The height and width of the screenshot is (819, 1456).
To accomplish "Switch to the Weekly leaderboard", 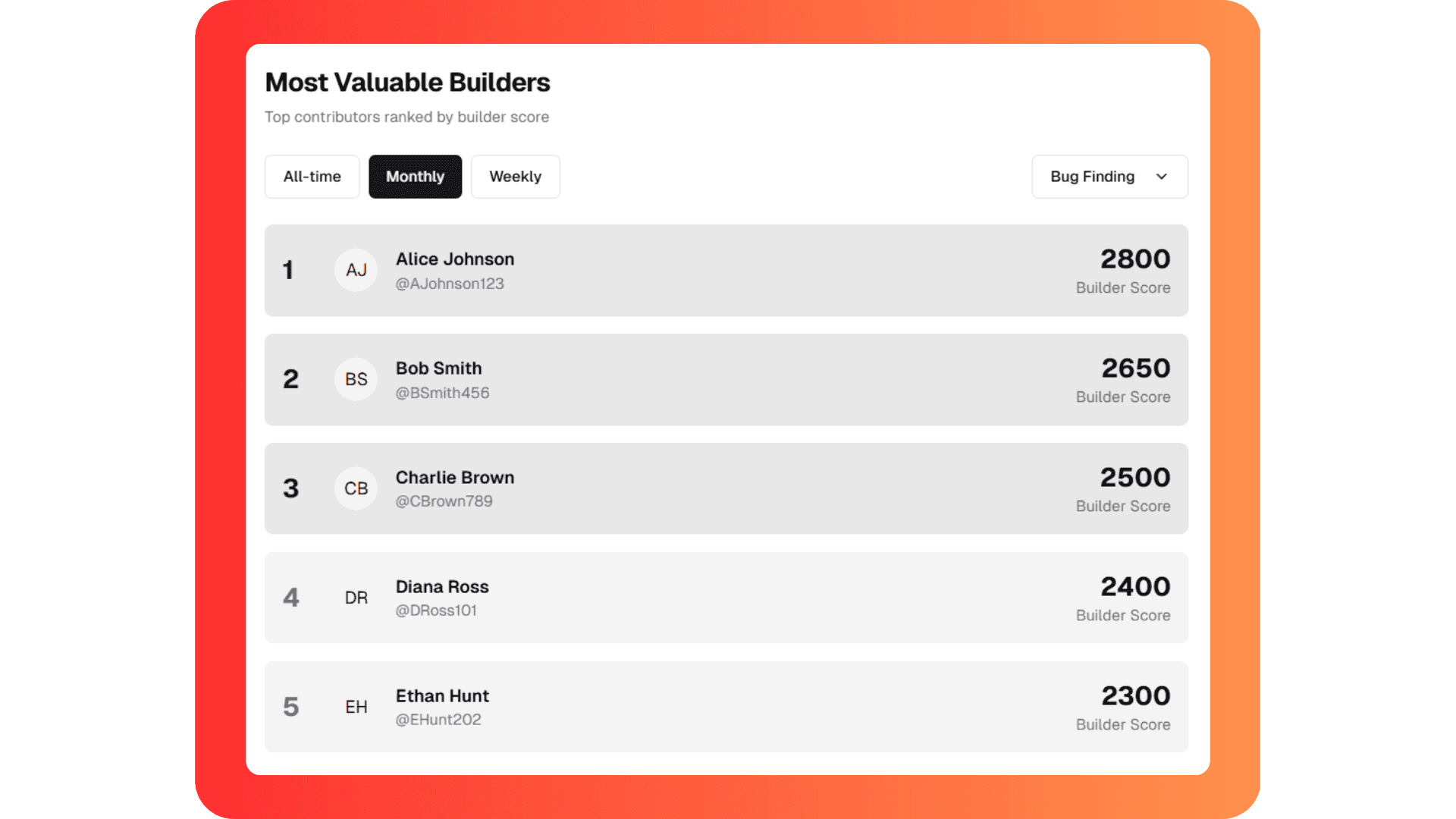I will click(x=515, y=177).
